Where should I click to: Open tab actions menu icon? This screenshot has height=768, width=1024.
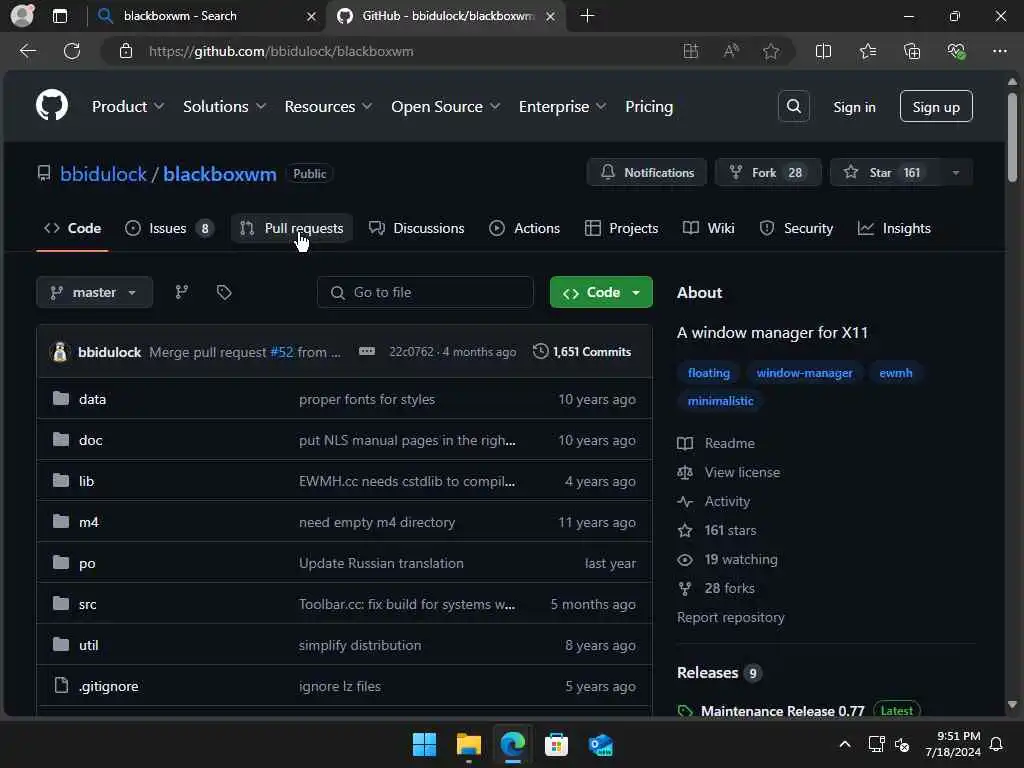[x=59, y=16]
